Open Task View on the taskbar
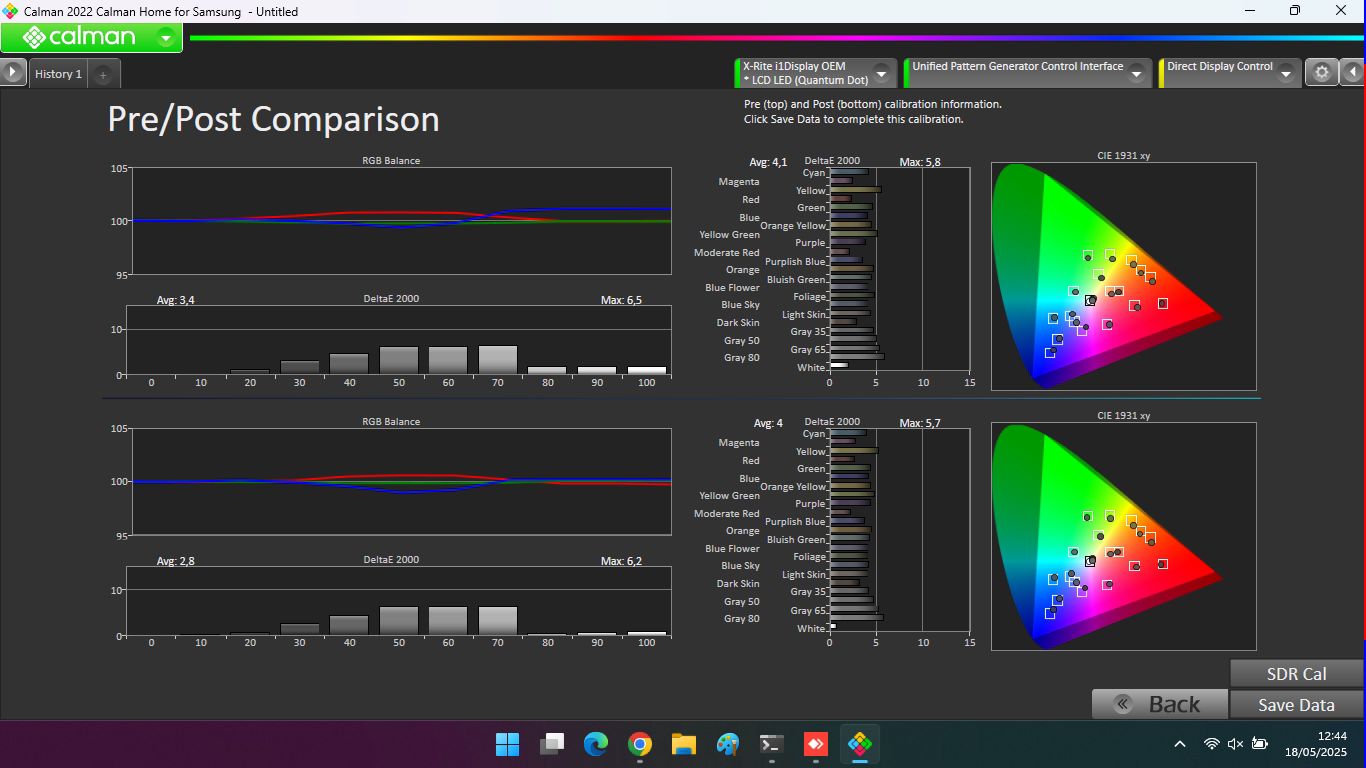 [x=552, y=744]
